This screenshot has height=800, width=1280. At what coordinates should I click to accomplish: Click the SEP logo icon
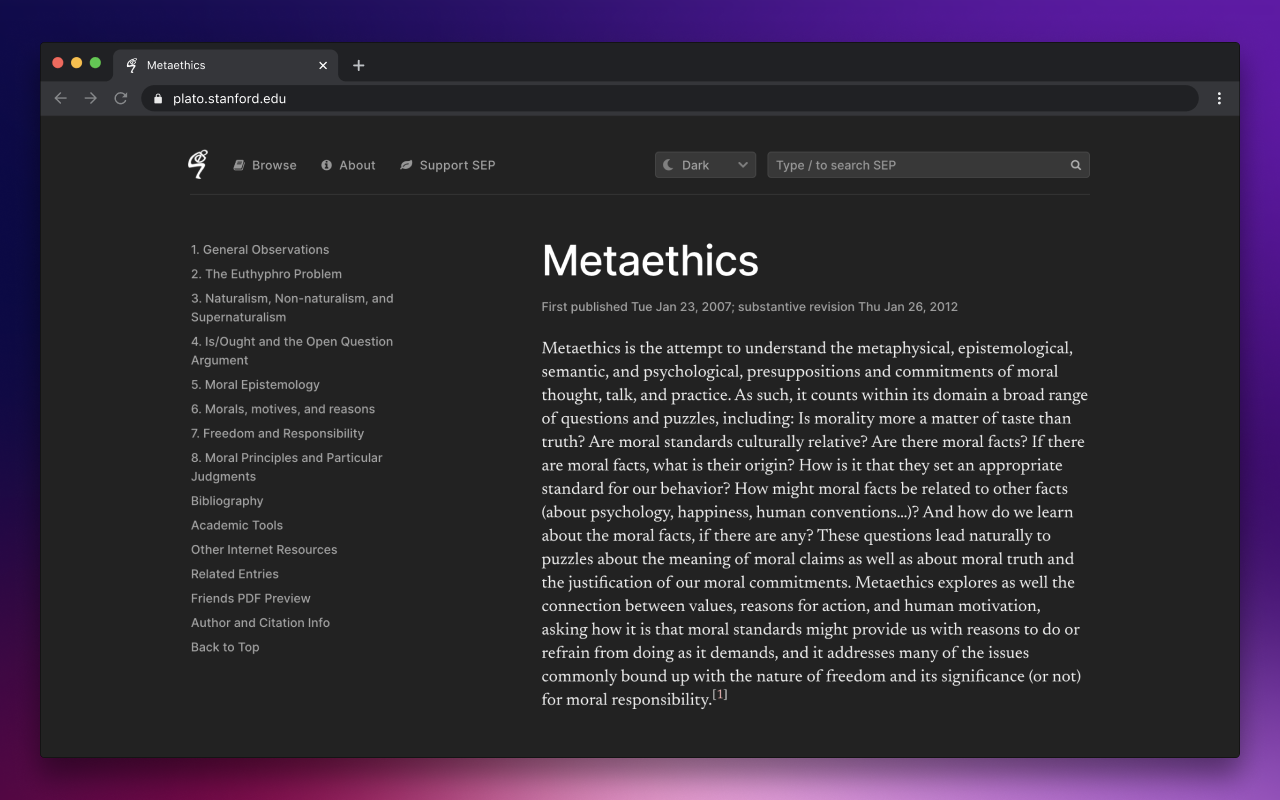198,165
